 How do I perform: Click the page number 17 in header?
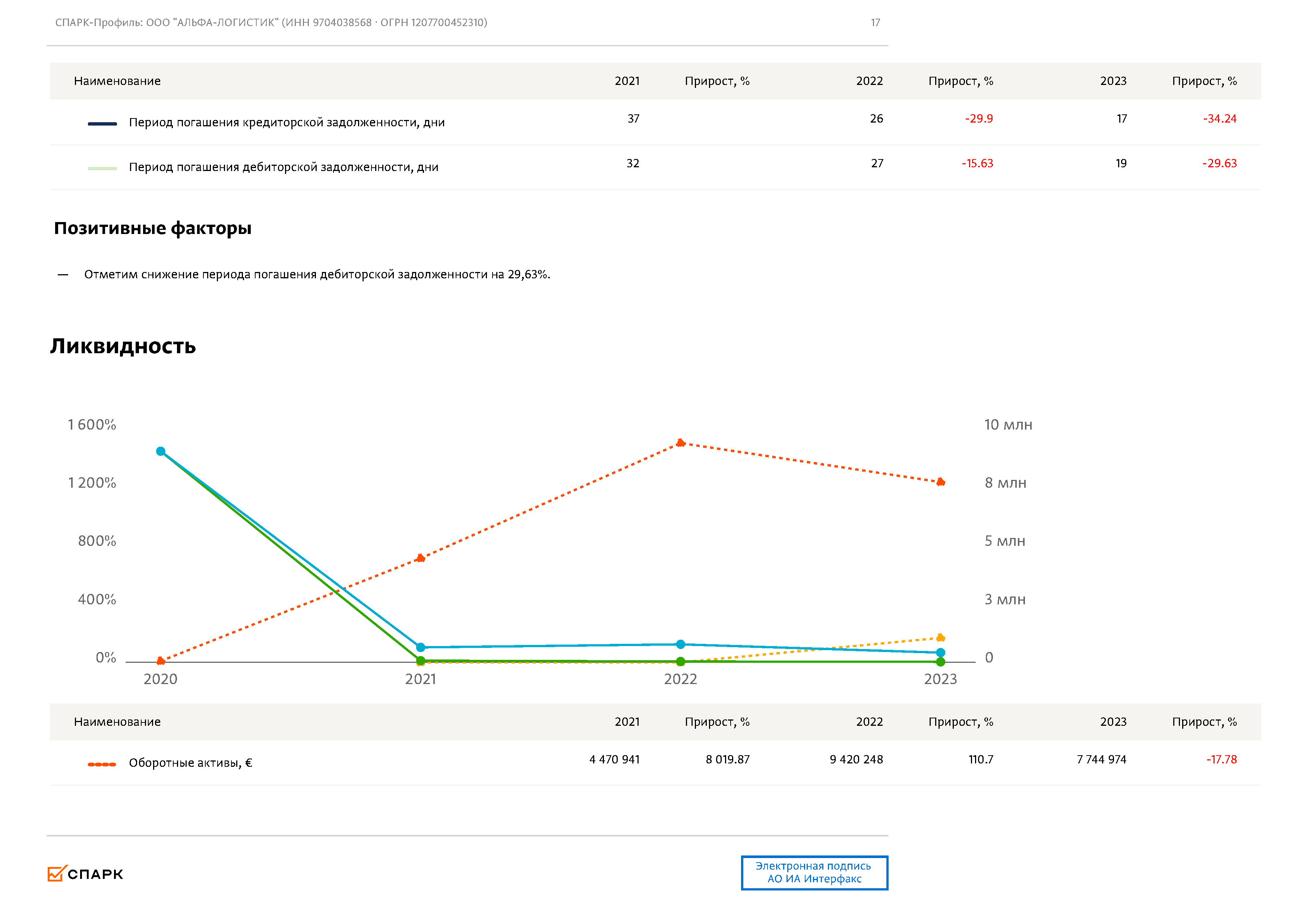coord(875,23)
